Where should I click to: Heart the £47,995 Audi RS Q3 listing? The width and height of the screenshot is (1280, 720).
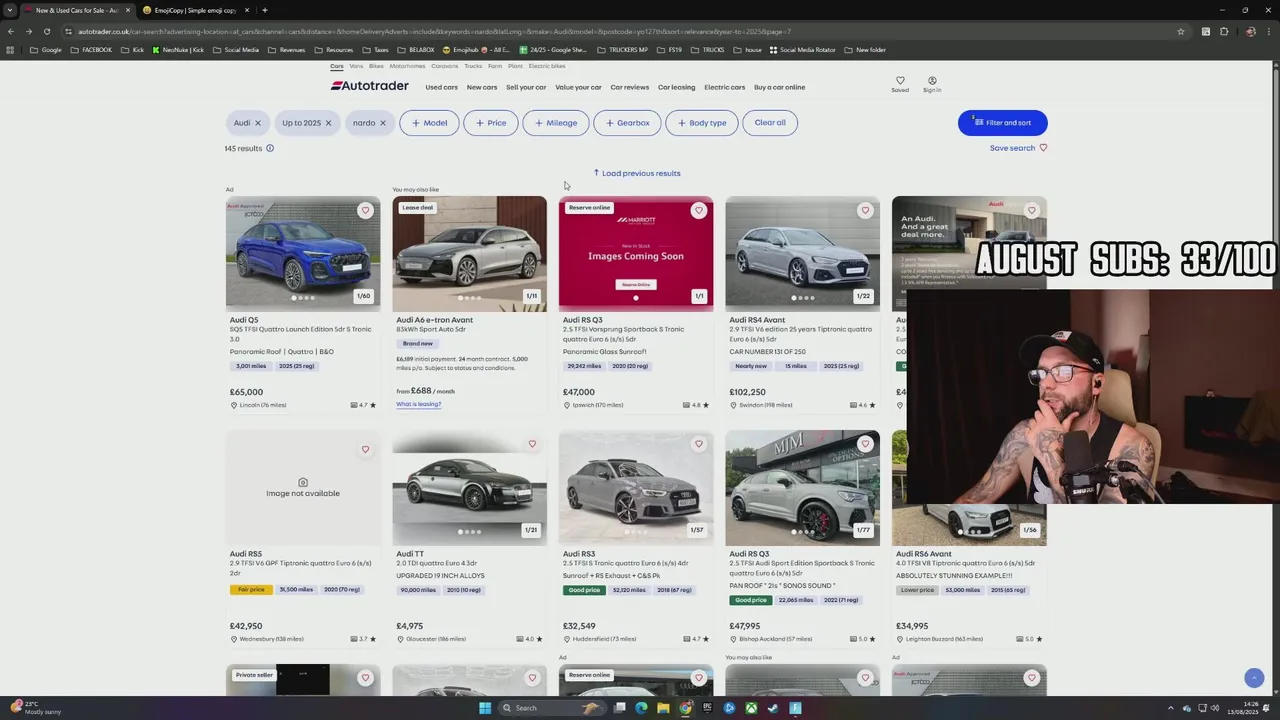pos(865,444)
